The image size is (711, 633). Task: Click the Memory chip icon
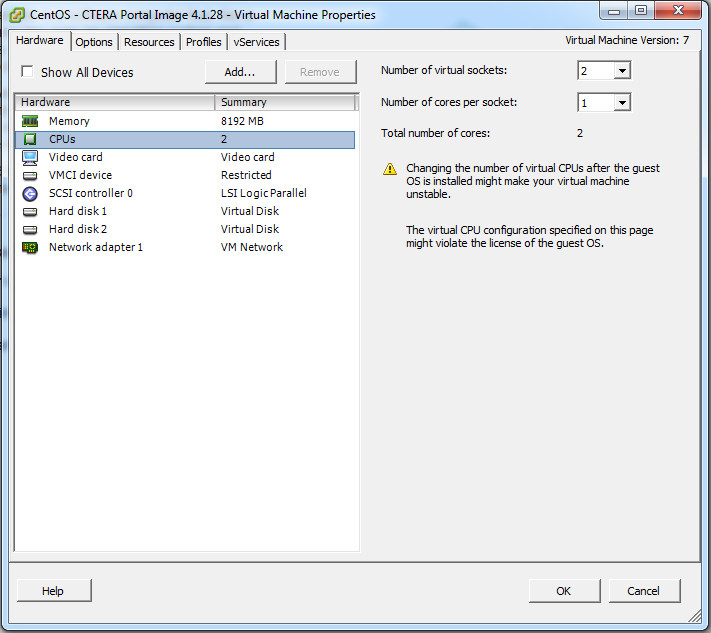[30, 121]
